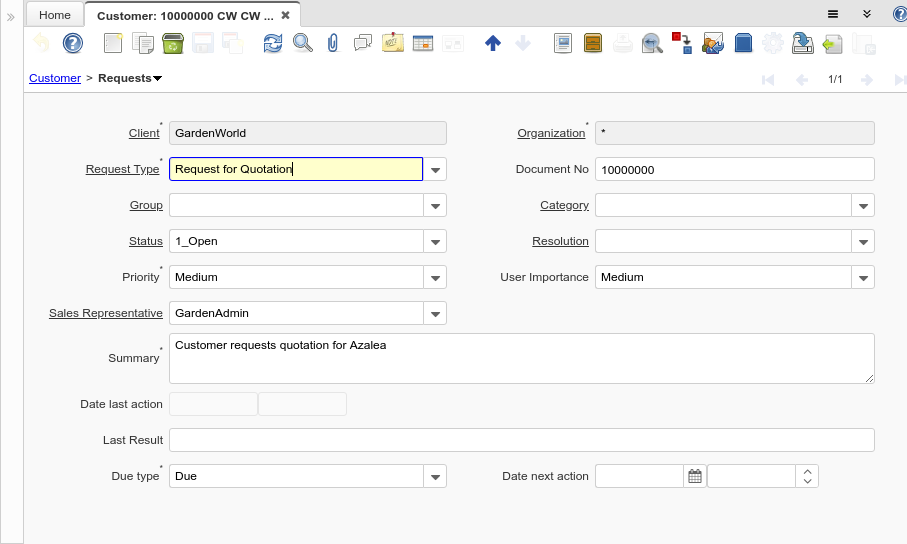
Task: Create a new record with New icon
Action: [113, 43]
